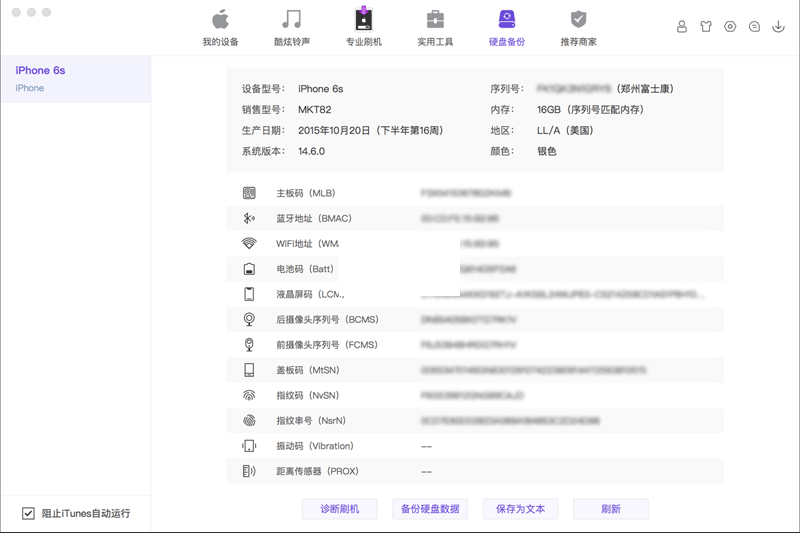Switch to 专业刷机 flashing tab
Image resolution: width=800 pixels, height=533 pixels.
[x=364, y=28]
